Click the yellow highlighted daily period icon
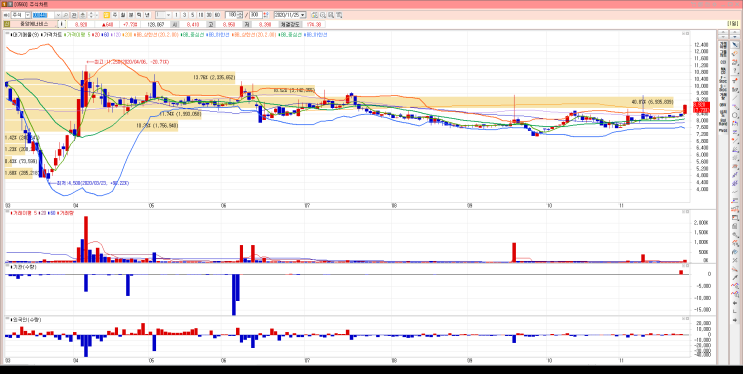This screenshot has height=374, width=743. click(107, 15)
